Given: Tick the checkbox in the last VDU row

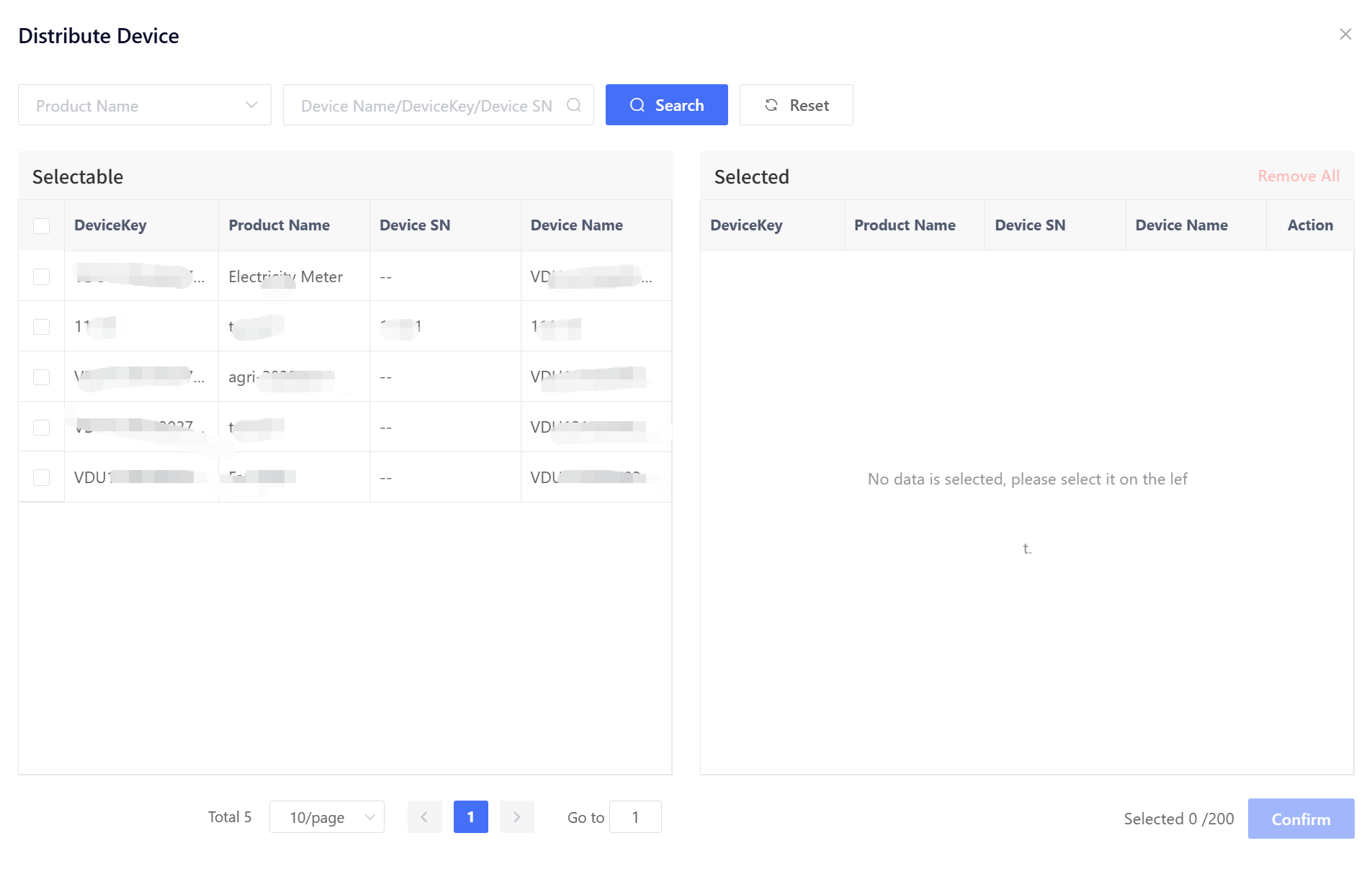Looking at the screenshot, I should click(42, 477).
